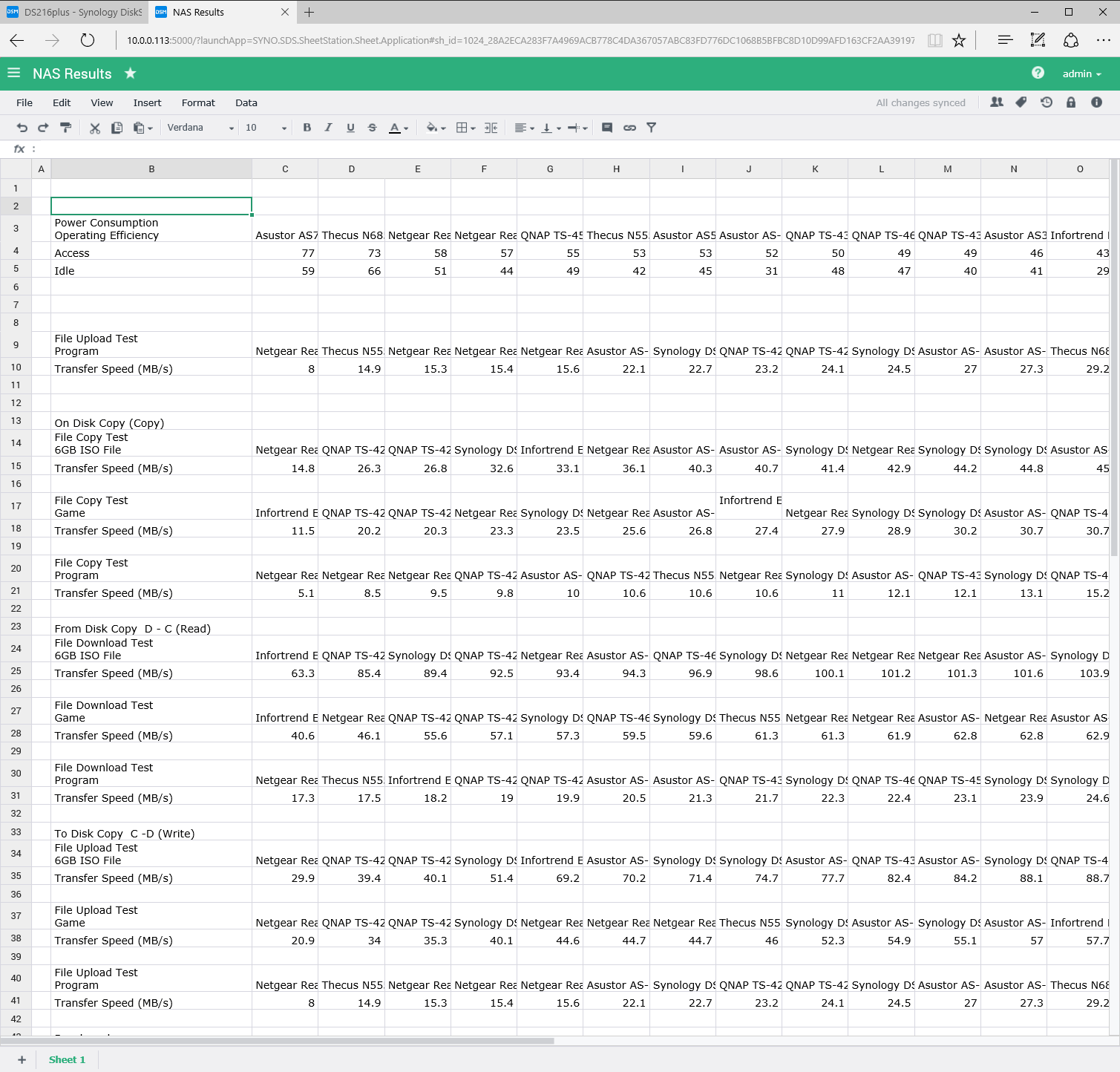Screen dimensions: 1120x1072
Task: Click the horizontal scrollbar thumb
Action: [277, 1041]
